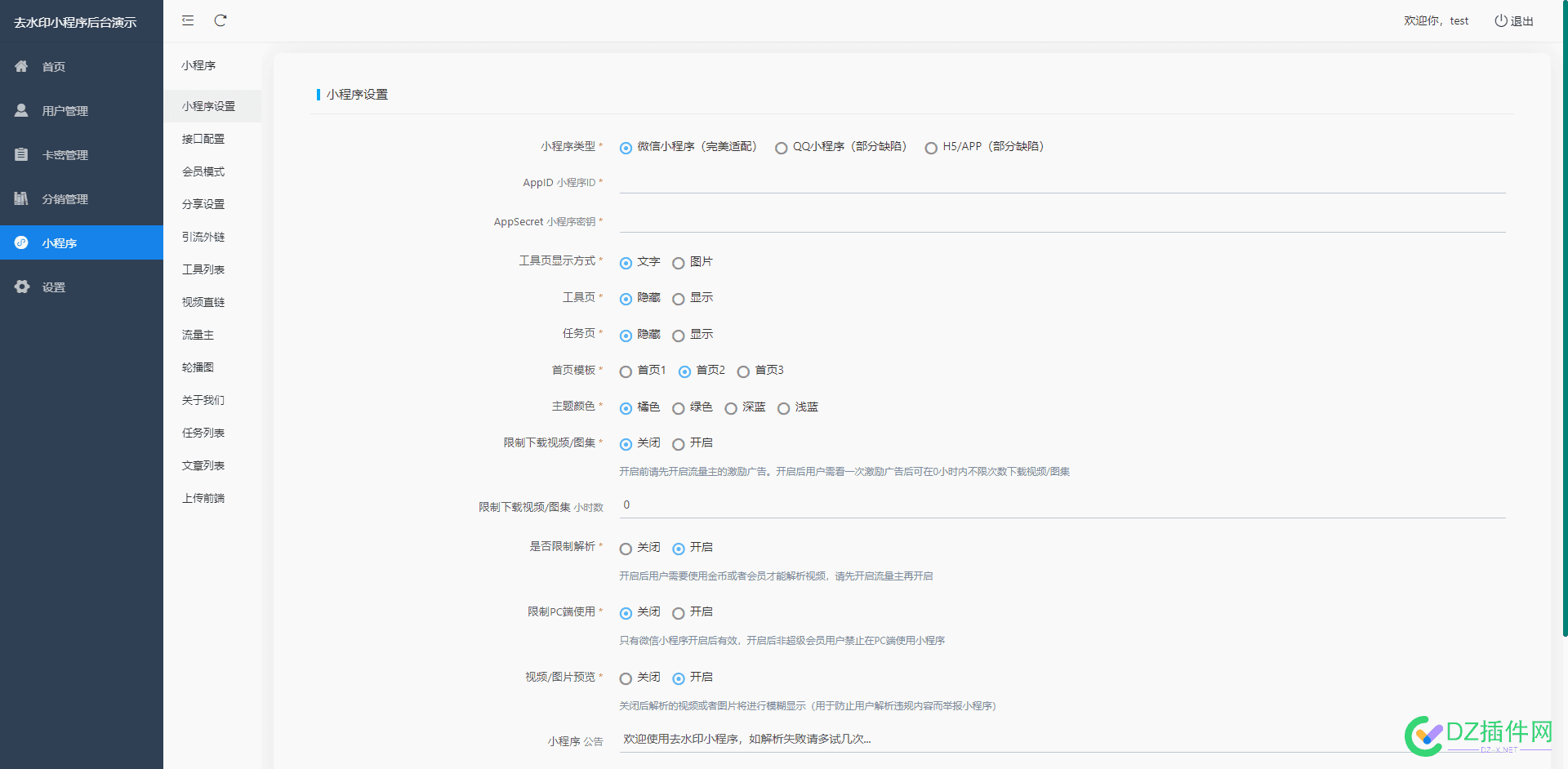
Task: Click the 去水印小程序后台演示 title
Action: click(x=75, y=22)
